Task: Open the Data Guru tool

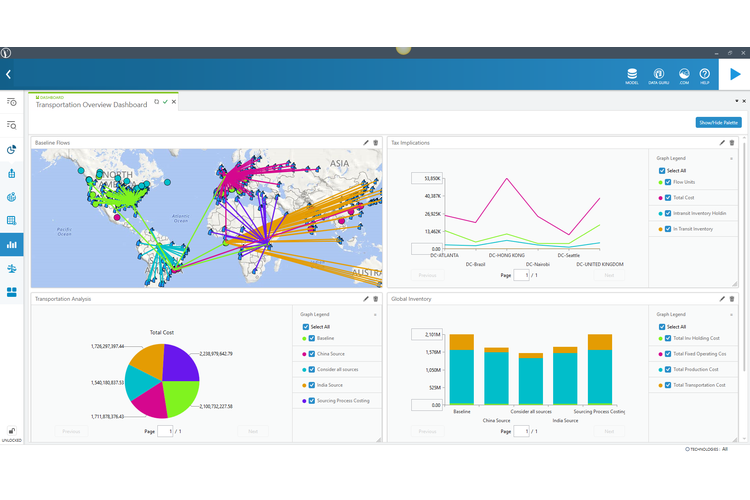Action: click(x=659, y=74)
